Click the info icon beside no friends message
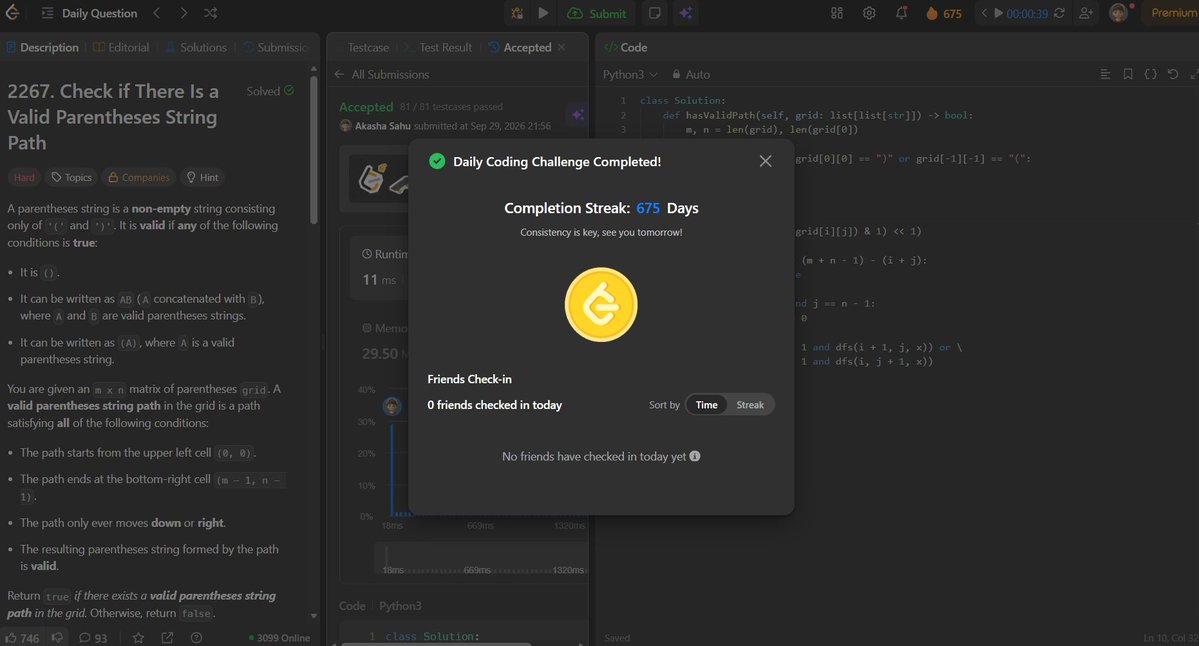The width and height of the screenshot is (1199, 646). 695,456
